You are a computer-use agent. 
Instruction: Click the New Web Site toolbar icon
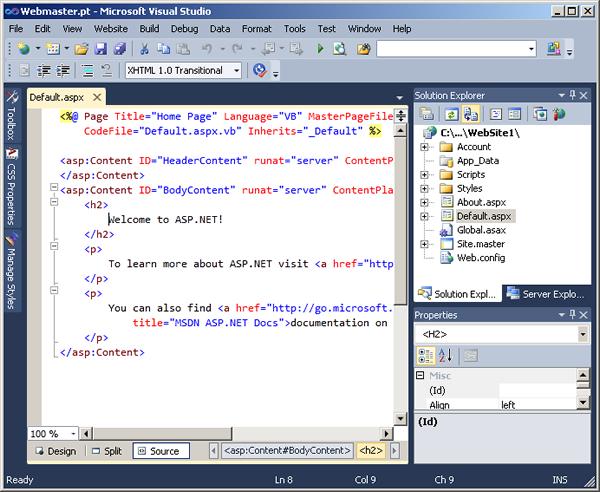point(24,49)
